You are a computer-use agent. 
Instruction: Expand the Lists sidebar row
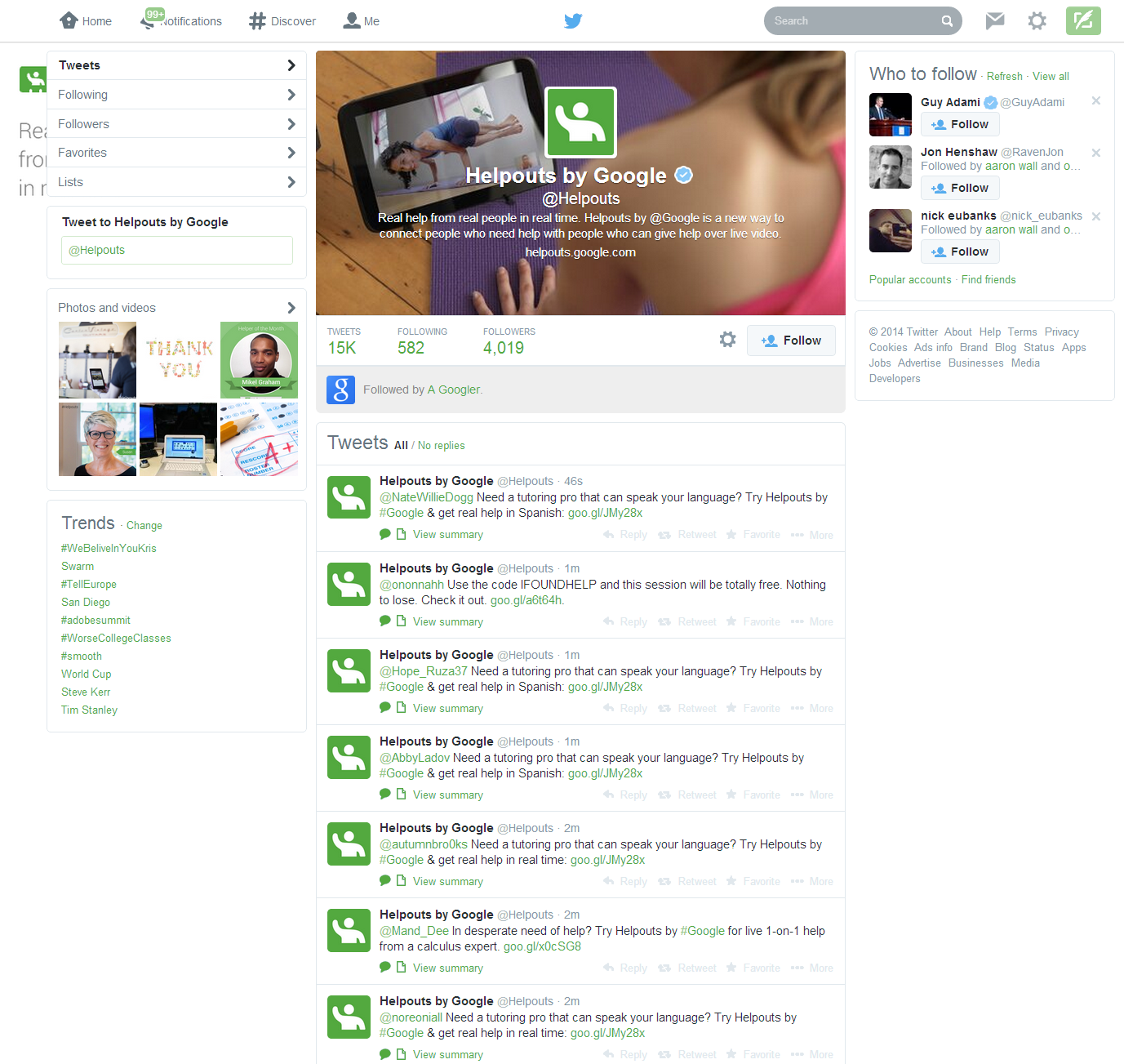point(176,182)
